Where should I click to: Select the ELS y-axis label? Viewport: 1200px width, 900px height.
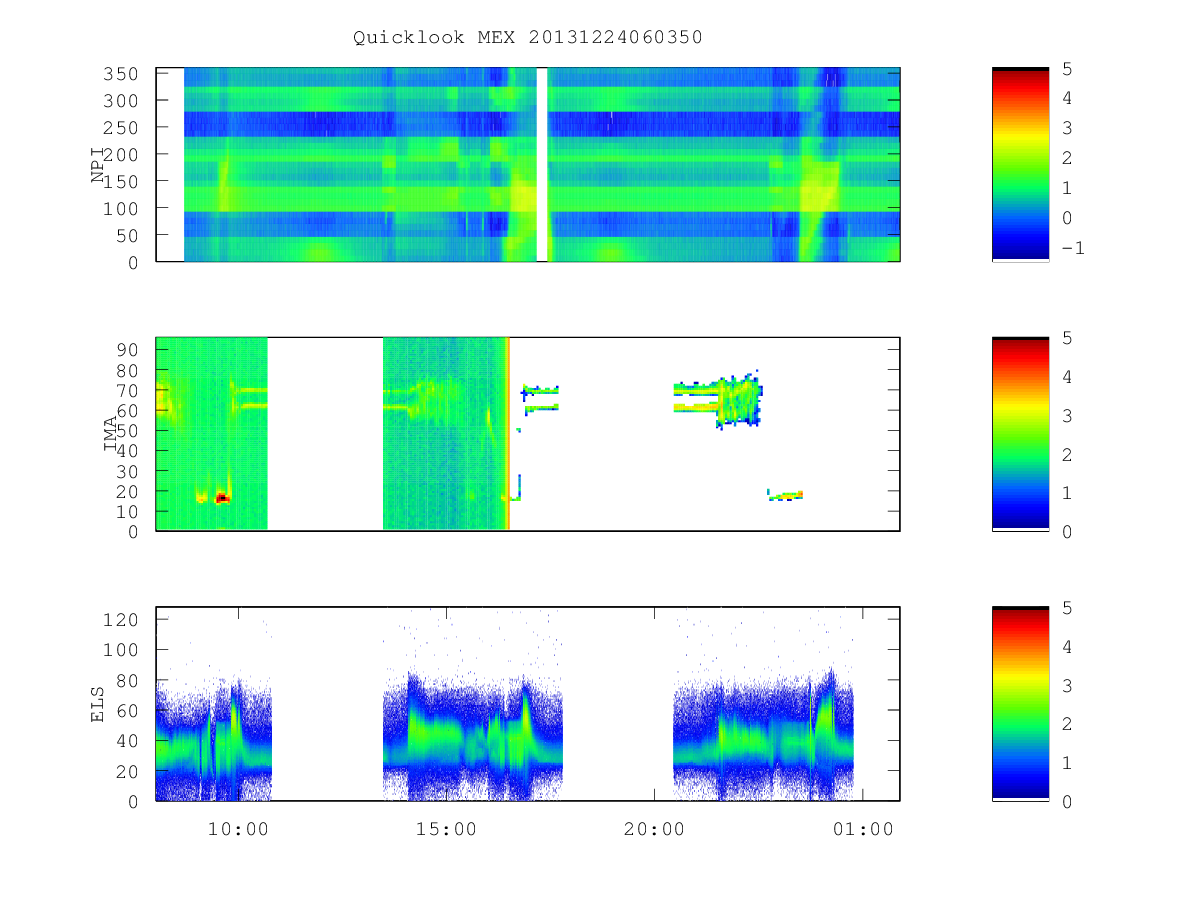pyautogui.click(x=98, y=704)
